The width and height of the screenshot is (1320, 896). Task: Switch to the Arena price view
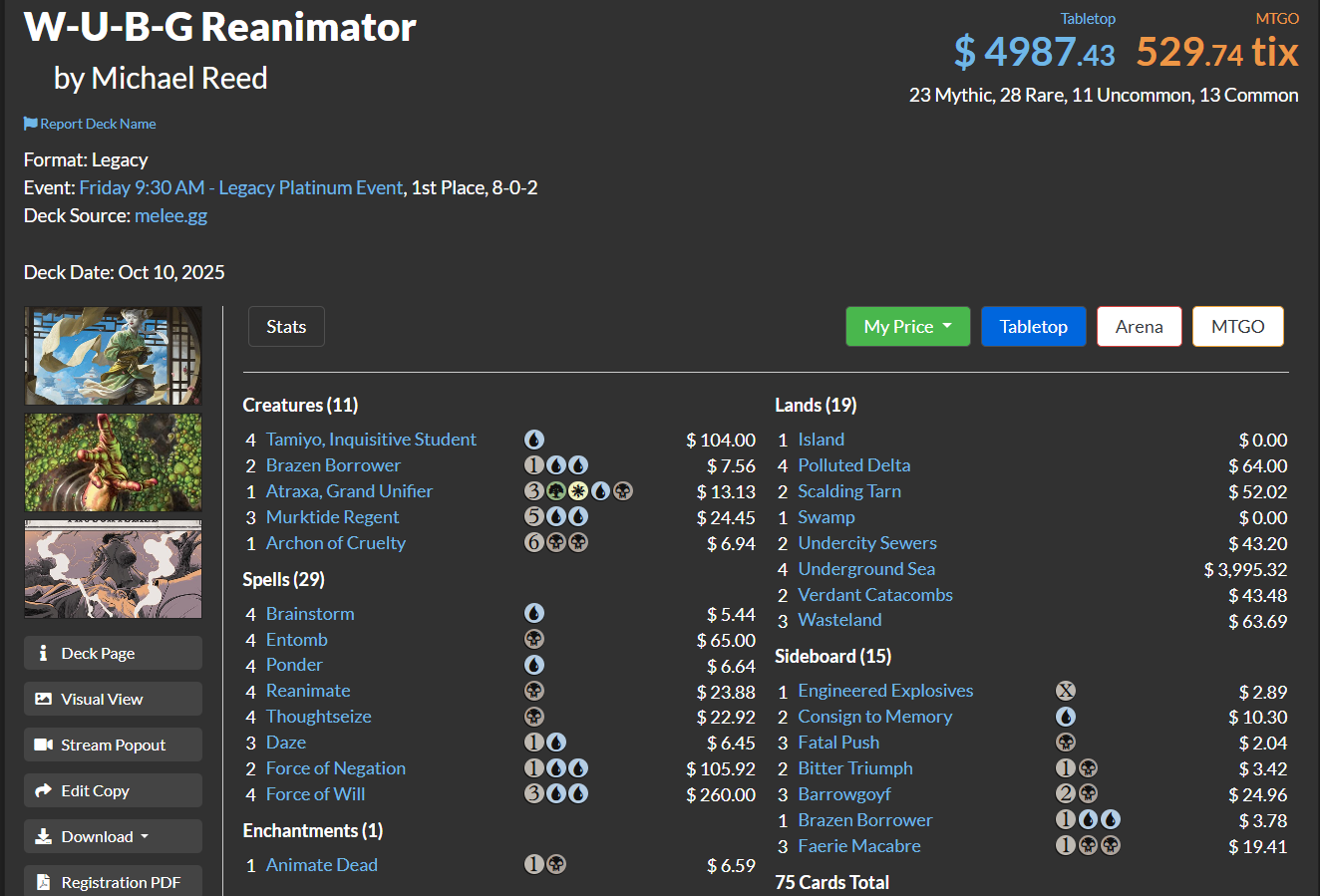pyautogui.click(x=1140, y=327)
